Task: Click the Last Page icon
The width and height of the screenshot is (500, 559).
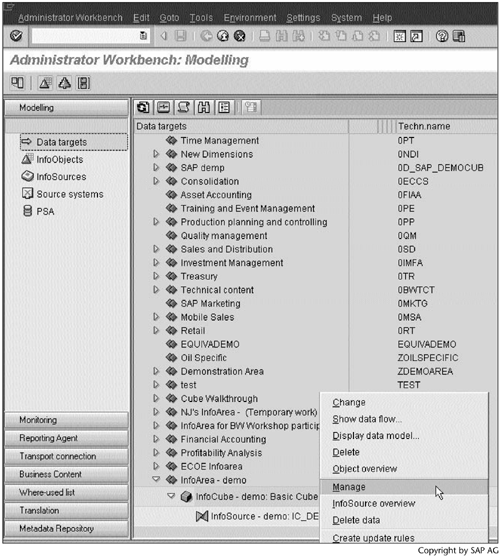Action: point(374,36)
